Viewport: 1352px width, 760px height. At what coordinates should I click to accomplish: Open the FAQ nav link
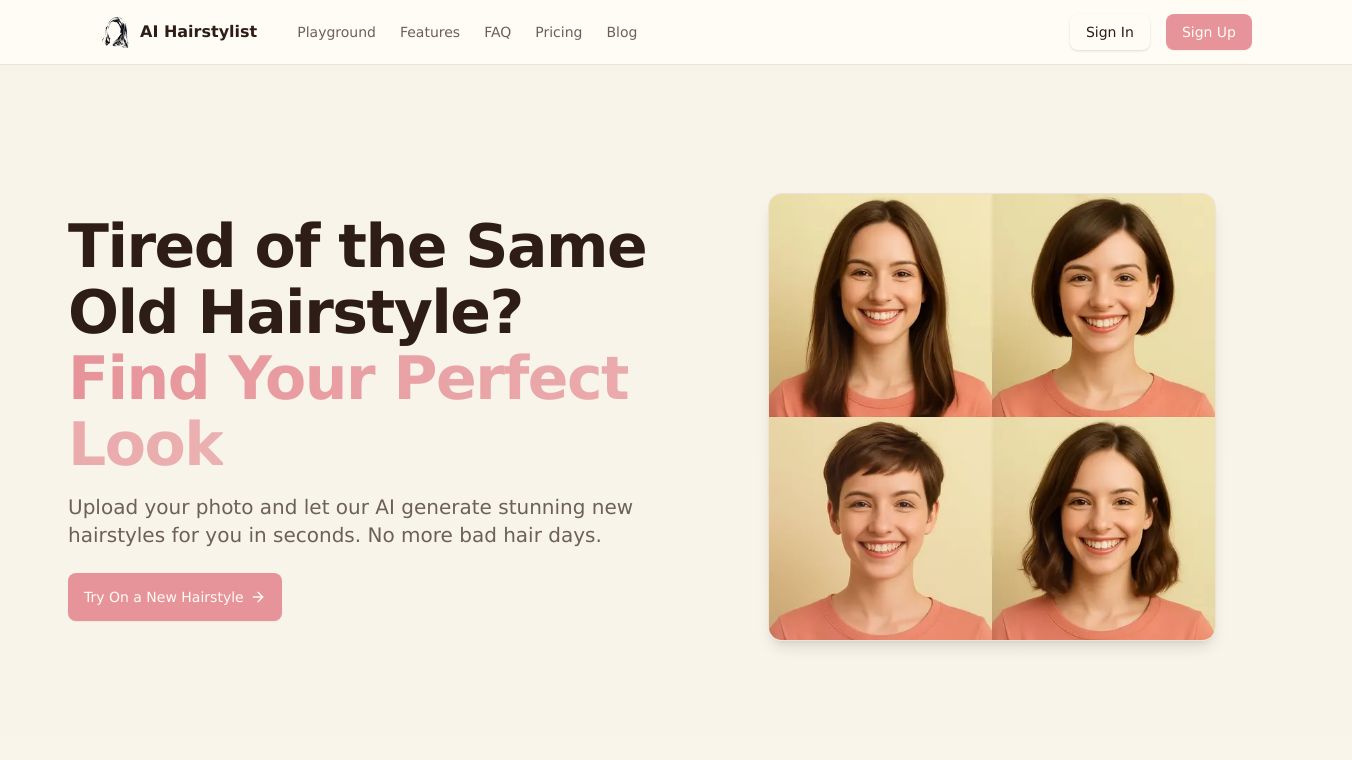497,32
